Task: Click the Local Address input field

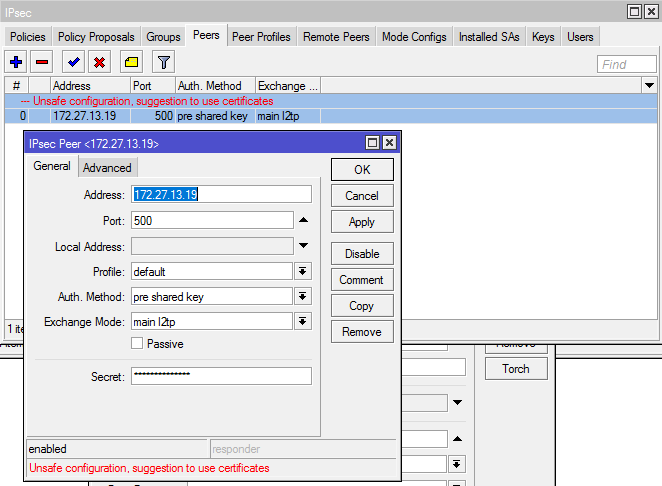Action: pos(212,246)
